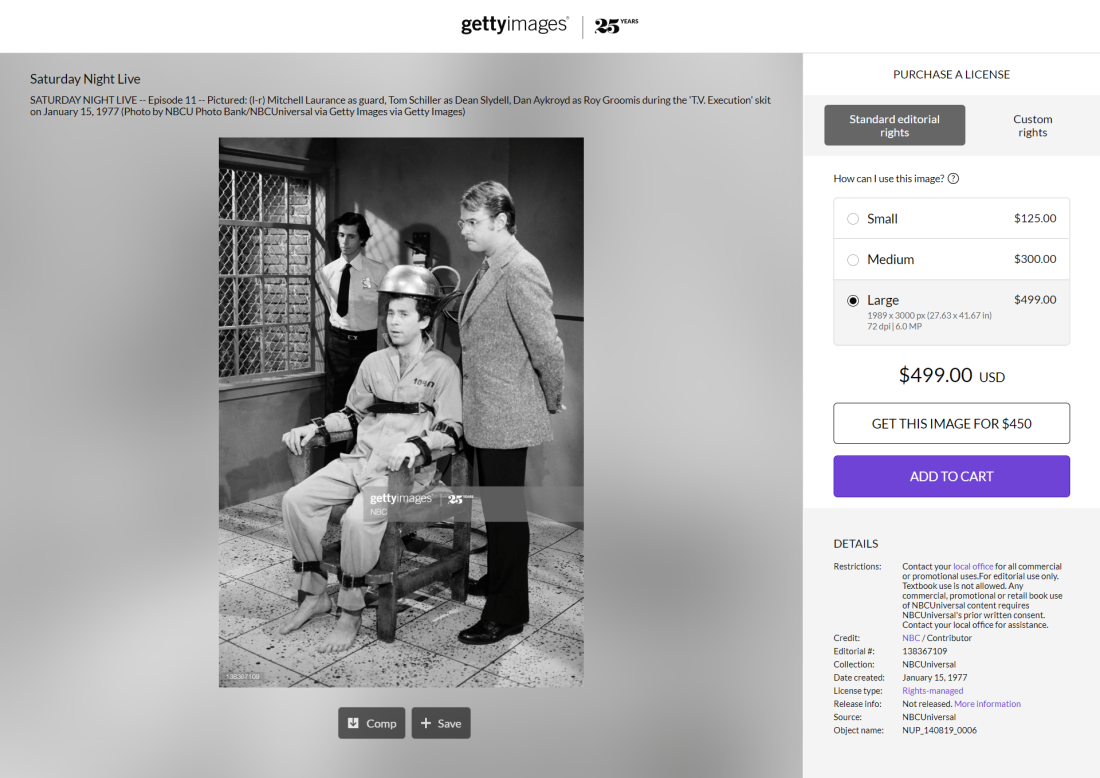Click the question mark help icon
The image size is (1100, 778).
tap(953, 179)
